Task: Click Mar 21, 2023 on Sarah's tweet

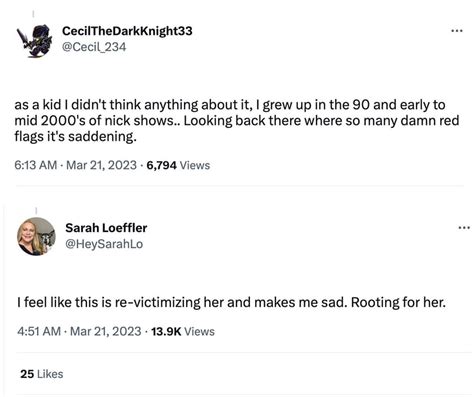Action: (106, 331)
